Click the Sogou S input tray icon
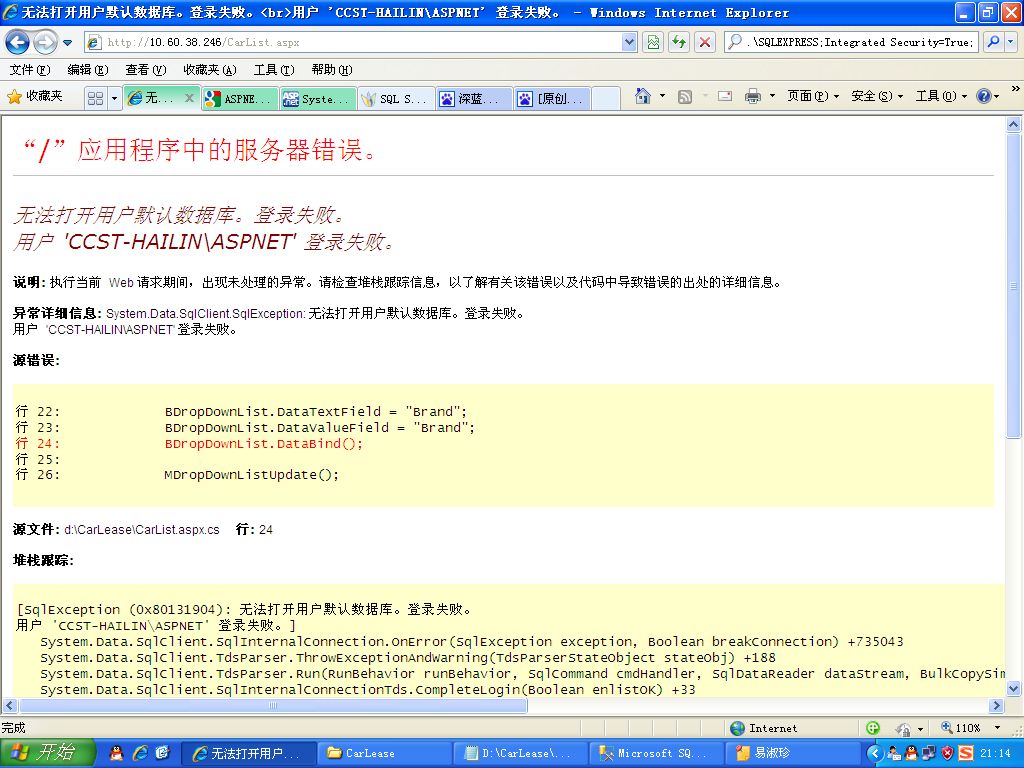 click(966, 754)
